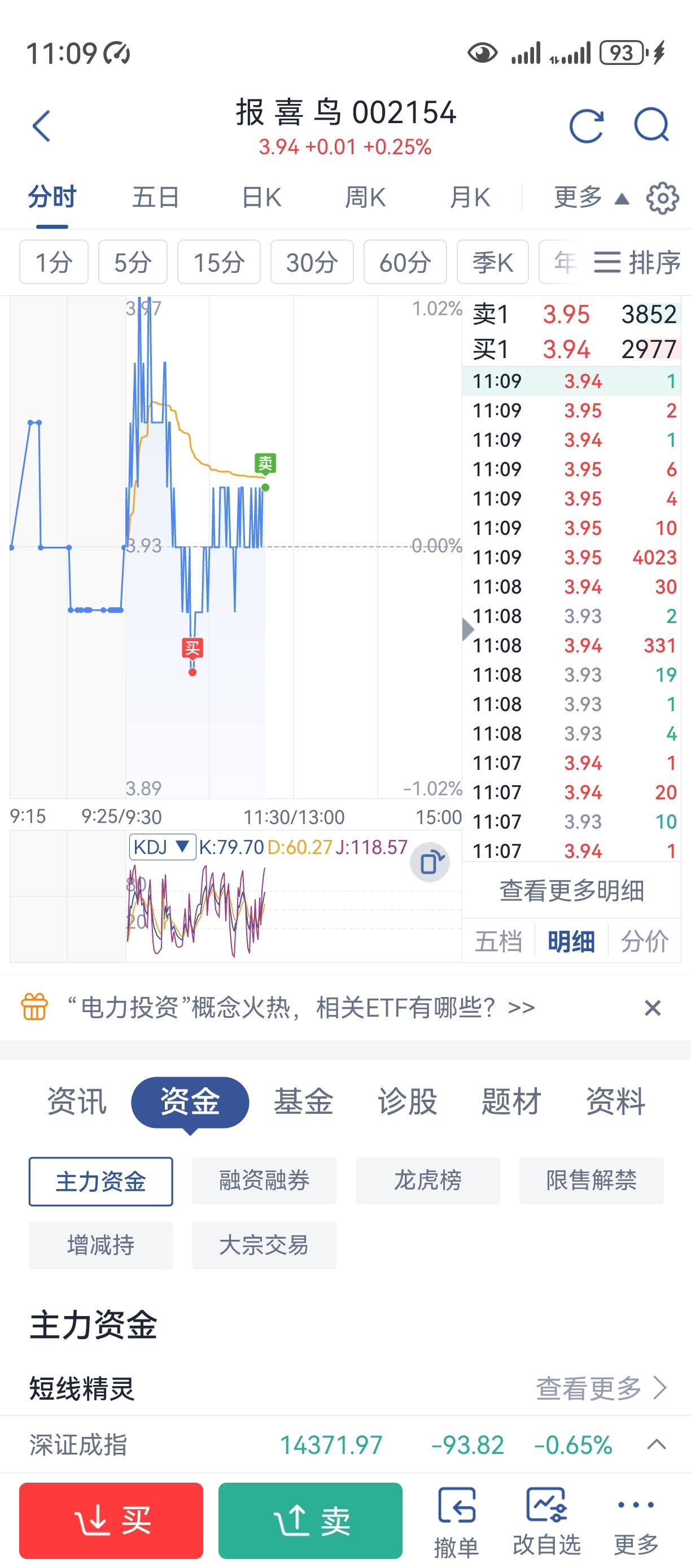Tap the green 卖 marker on chart
This screenshot has width=691, height=1568.
point(265,464)
